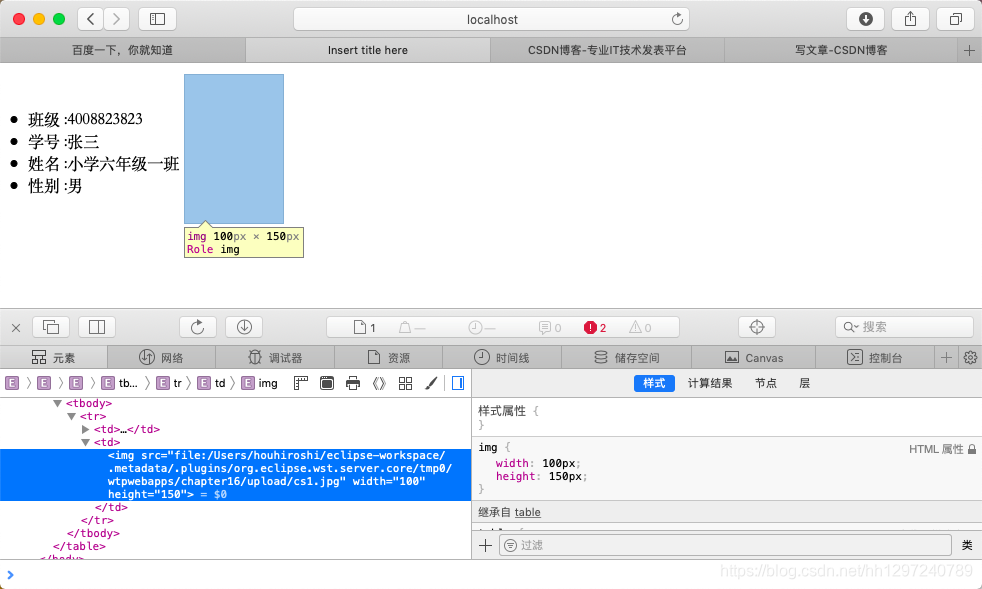The height and width of the screenshot is (589, 982).
Task: Toggle paint flashing brush icon
Action: (x=431, y=383)
